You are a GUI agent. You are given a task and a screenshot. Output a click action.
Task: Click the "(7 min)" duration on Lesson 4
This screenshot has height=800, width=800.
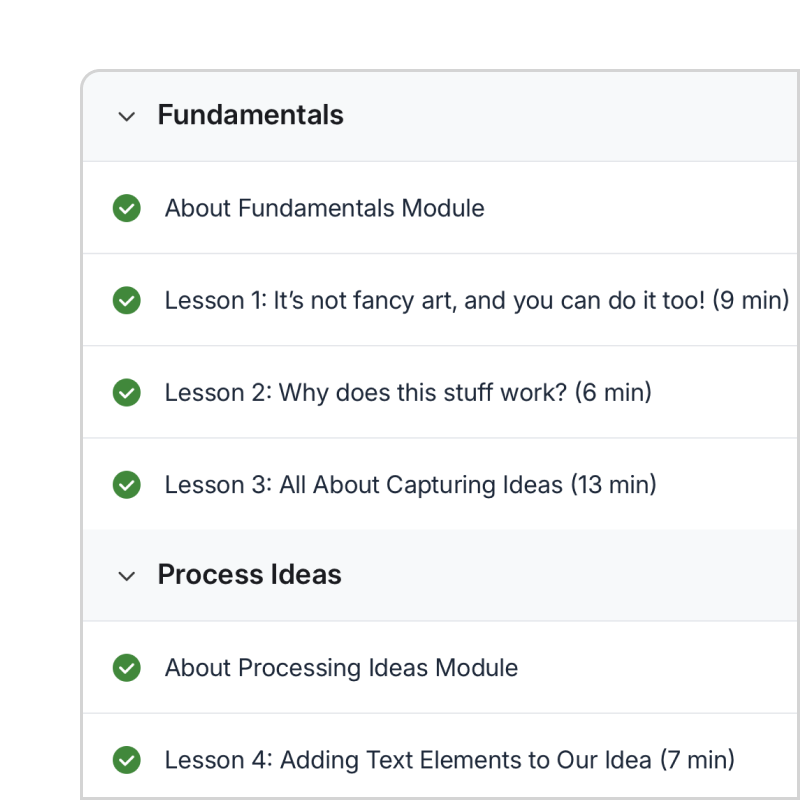pyautogui.click(x=697, y=760)
